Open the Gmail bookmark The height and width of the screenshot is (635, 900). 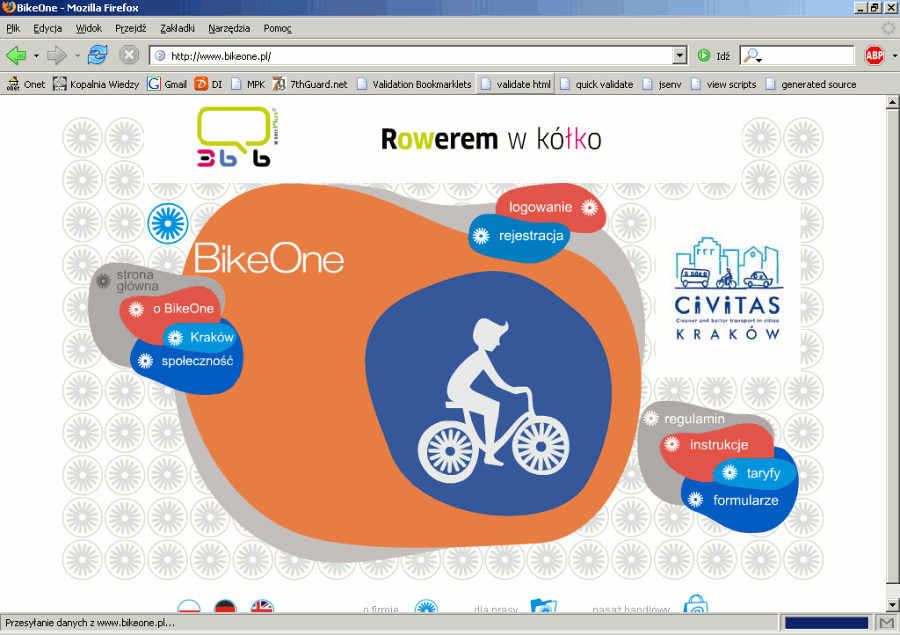click(167, 84)
